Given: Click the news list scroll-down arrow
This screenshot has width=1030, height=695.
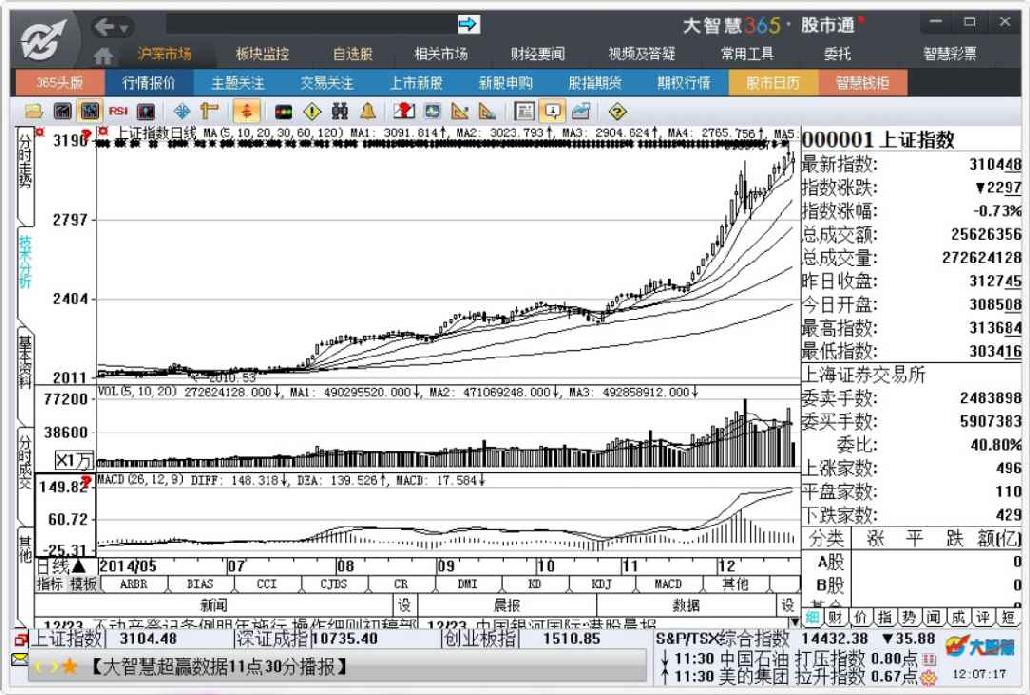Looking at the screenshot, I should (794, 621).
